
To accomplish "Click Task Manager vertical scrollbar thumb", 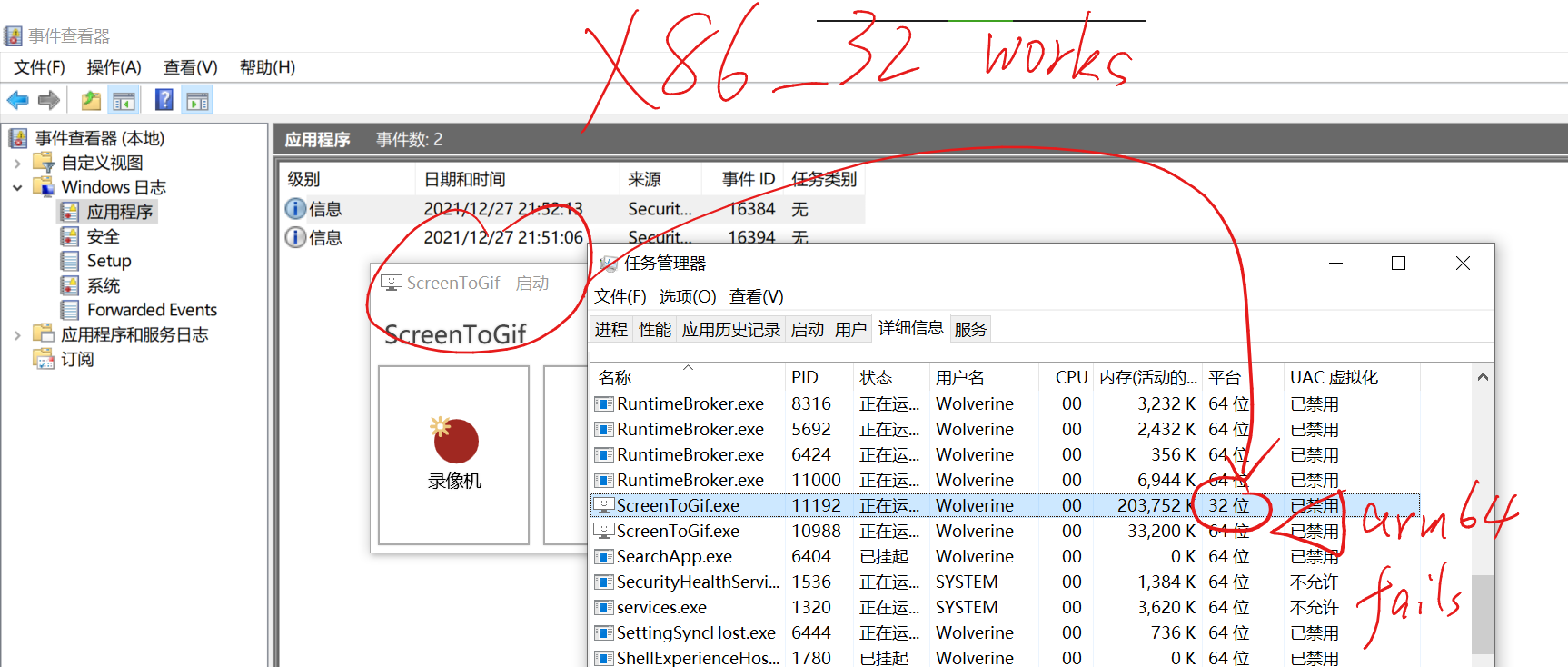I will click(x=1483, y=613).
